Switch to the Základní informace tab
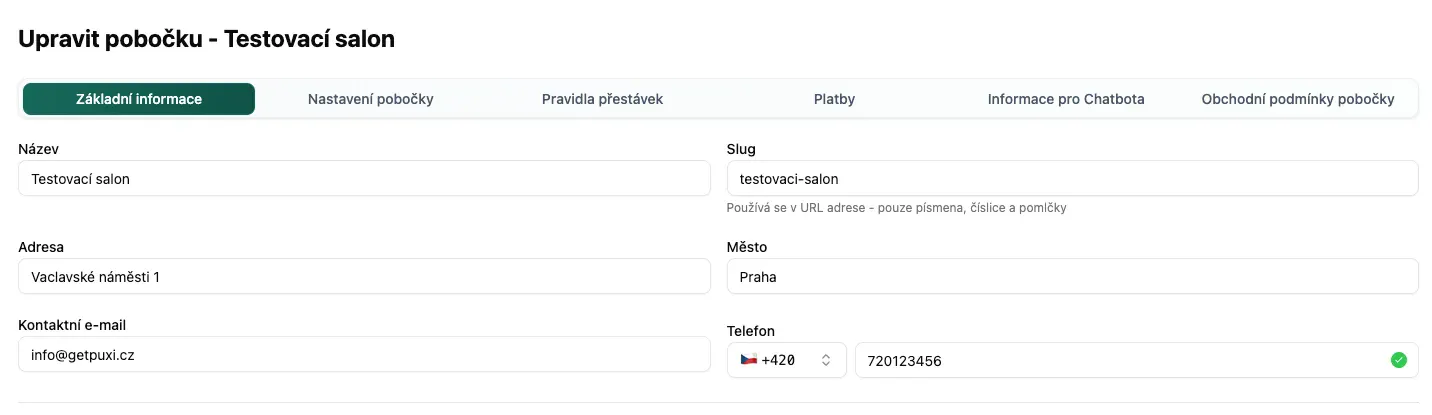The width and height of the screenshot is (1432, 415). coord(139,99)
